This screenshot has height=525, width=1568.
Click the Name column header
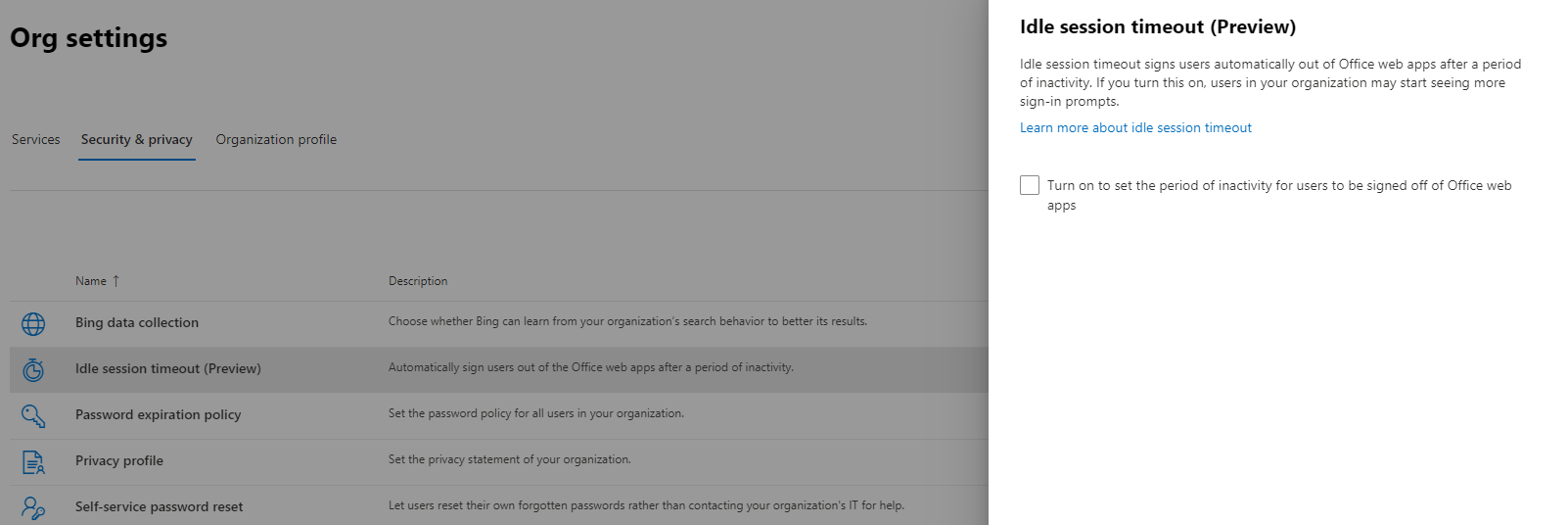[x=91, y=281]
